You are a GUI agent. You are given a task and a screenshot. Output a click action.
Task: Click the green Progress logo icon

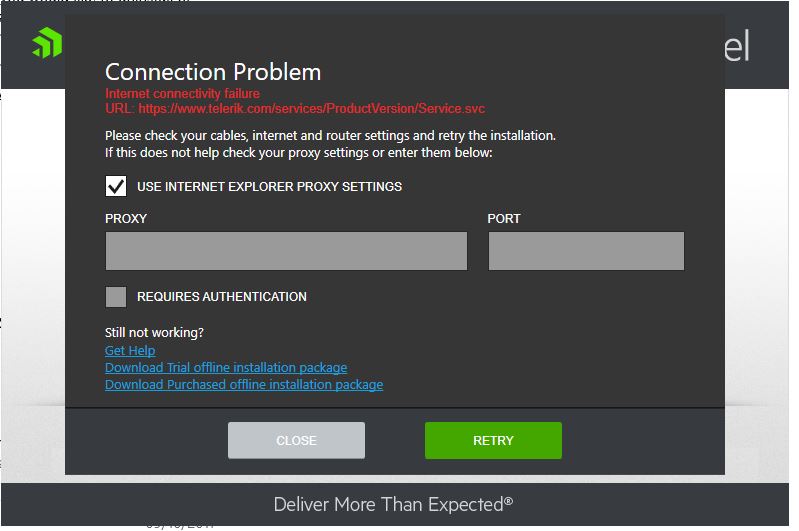click(46, 44)
